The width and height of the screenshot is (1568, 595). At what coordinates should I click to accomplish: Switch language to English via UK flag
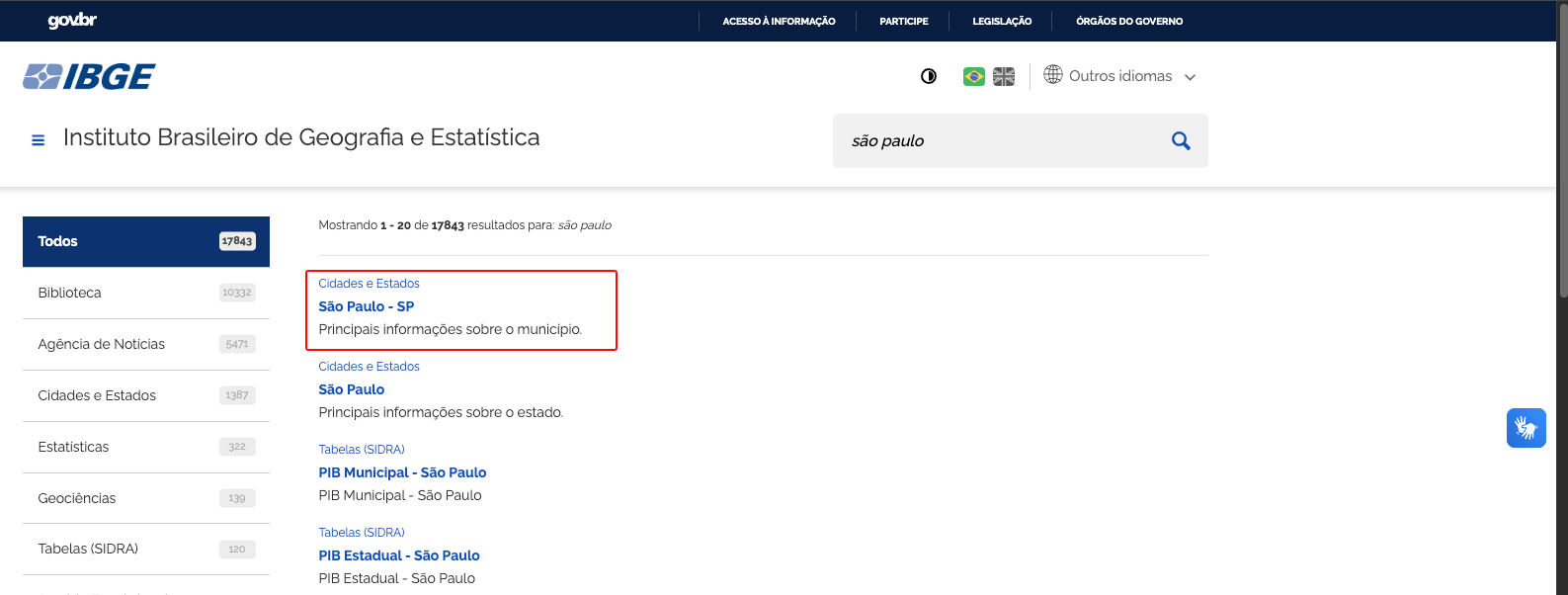[x=1004, y=76]
